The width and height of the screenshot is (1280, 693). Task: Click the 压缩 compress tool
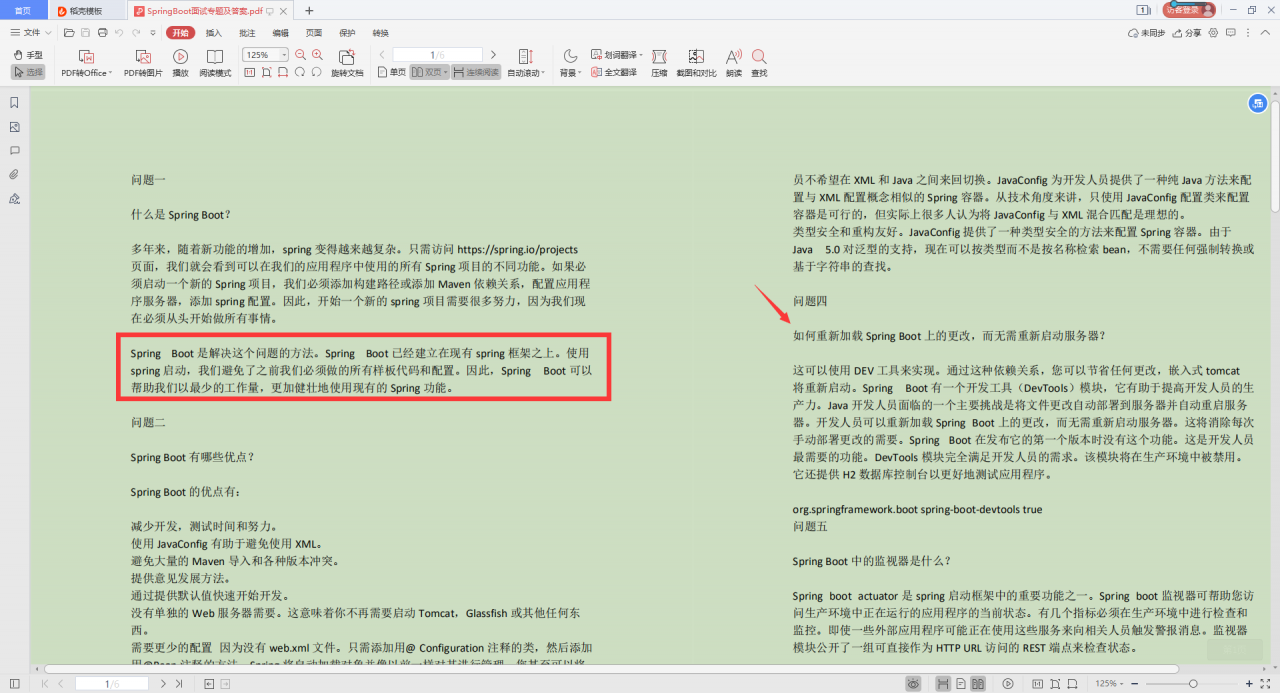pyautogui.click(x=659, y=63)
